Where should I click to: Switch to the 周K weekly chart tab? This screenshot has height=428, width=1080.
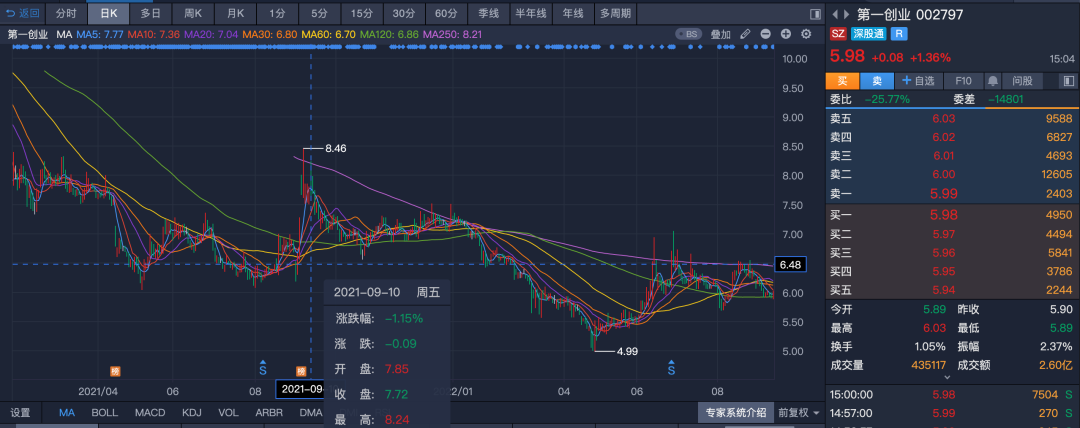click(193, 14)
